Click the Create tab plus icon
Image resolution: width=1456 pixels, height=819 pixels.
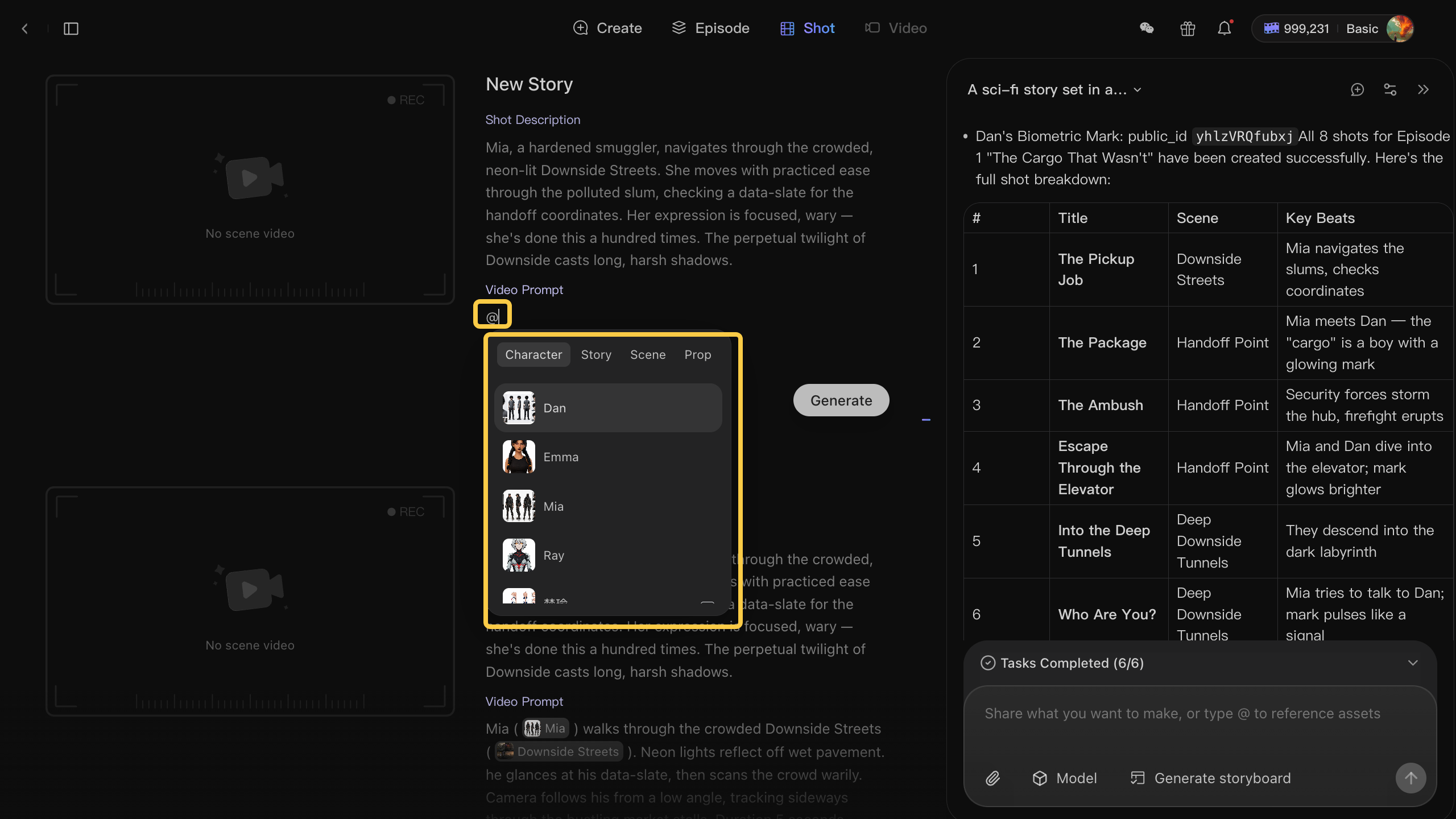point(580,28)
